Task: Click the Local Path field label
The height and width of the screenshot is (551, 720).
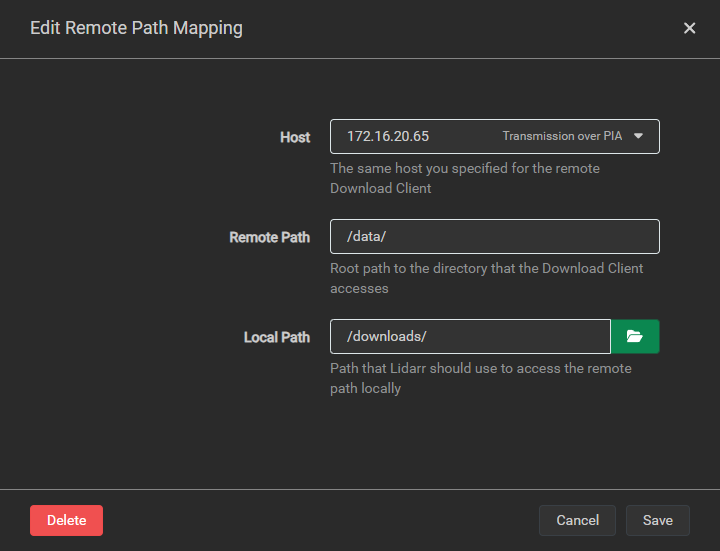Action: click(x=277, y=337)
